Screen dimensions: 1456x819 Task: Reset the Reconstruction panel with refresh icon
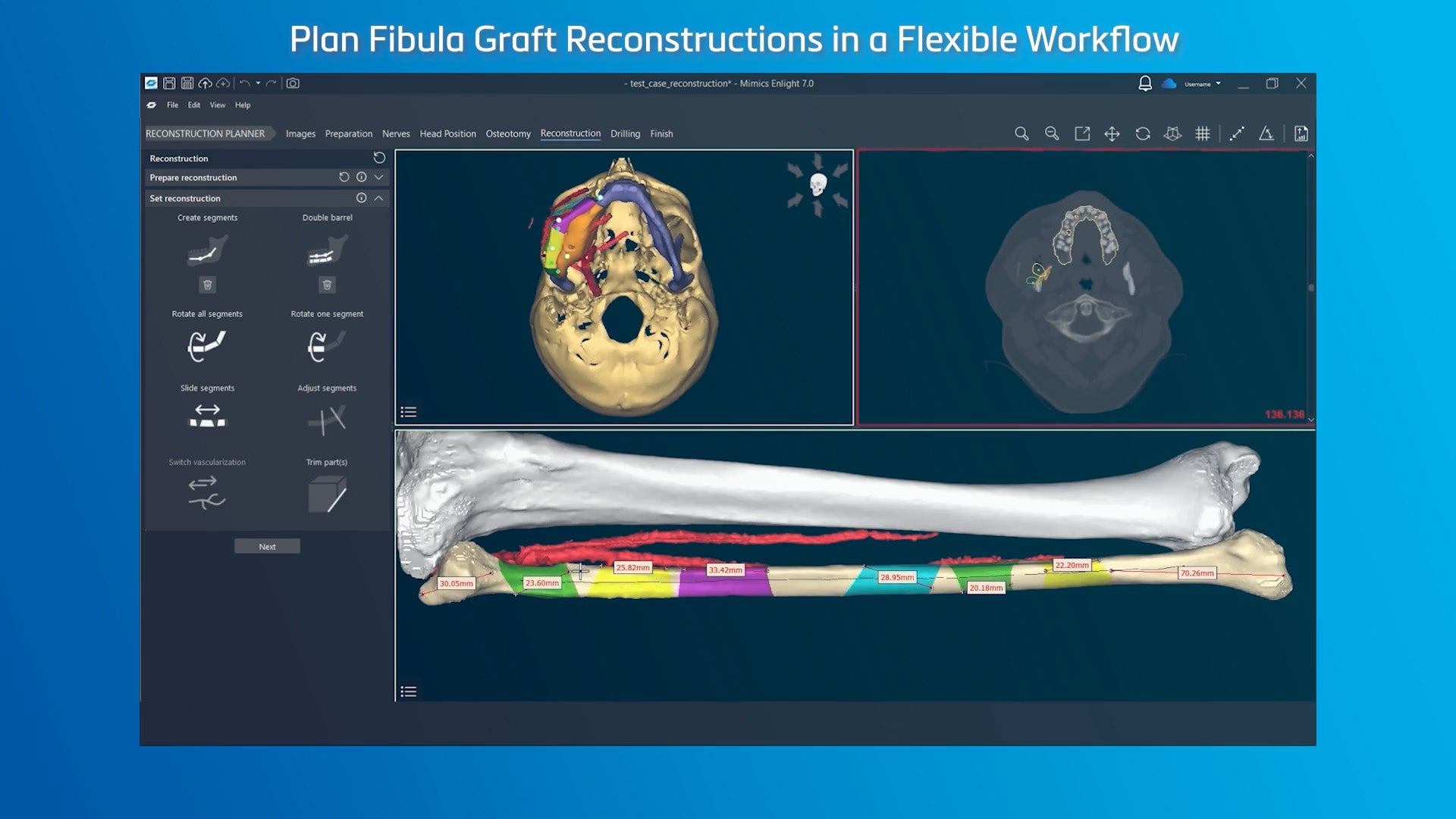[x=379, y=158]
